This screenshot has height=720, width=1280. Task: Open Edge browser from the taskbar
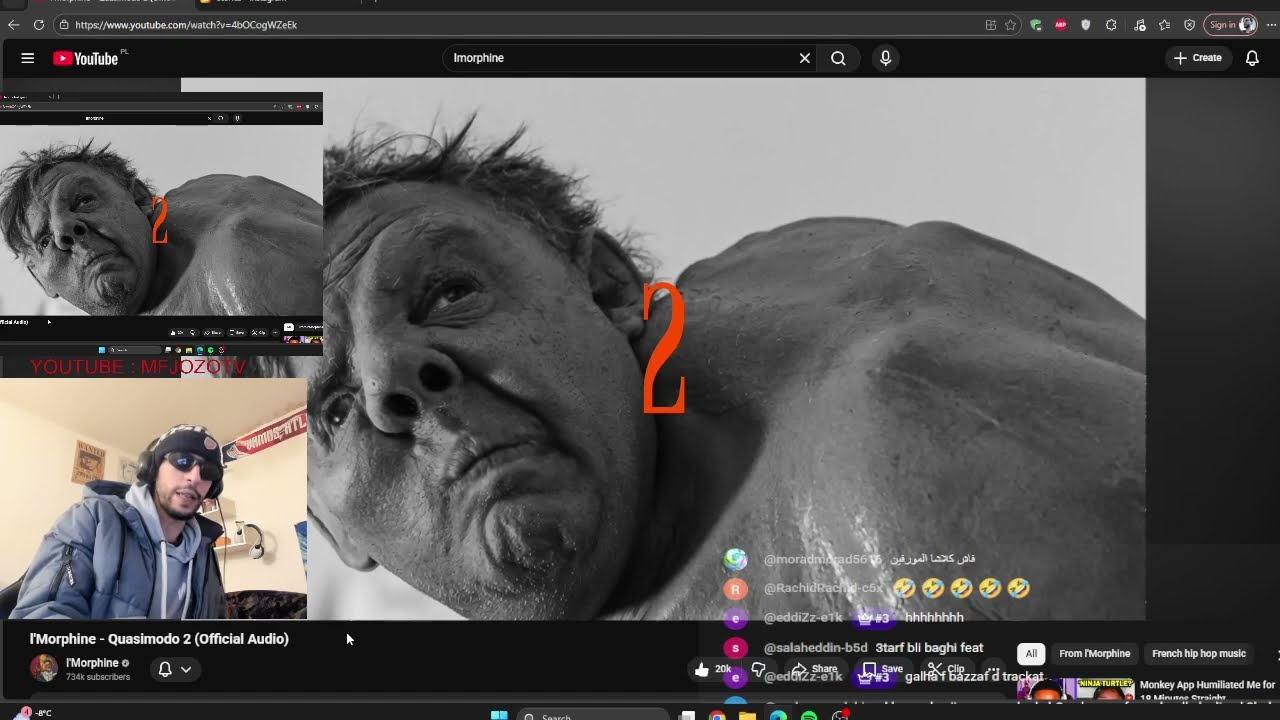tap(778, 715)
